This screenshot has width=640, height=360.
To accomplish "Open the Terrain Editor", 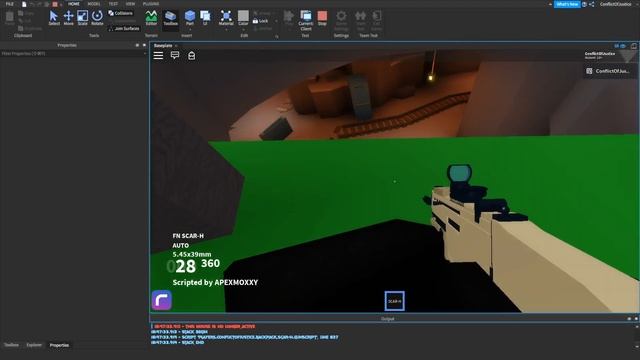I will [x=151, y=18].
